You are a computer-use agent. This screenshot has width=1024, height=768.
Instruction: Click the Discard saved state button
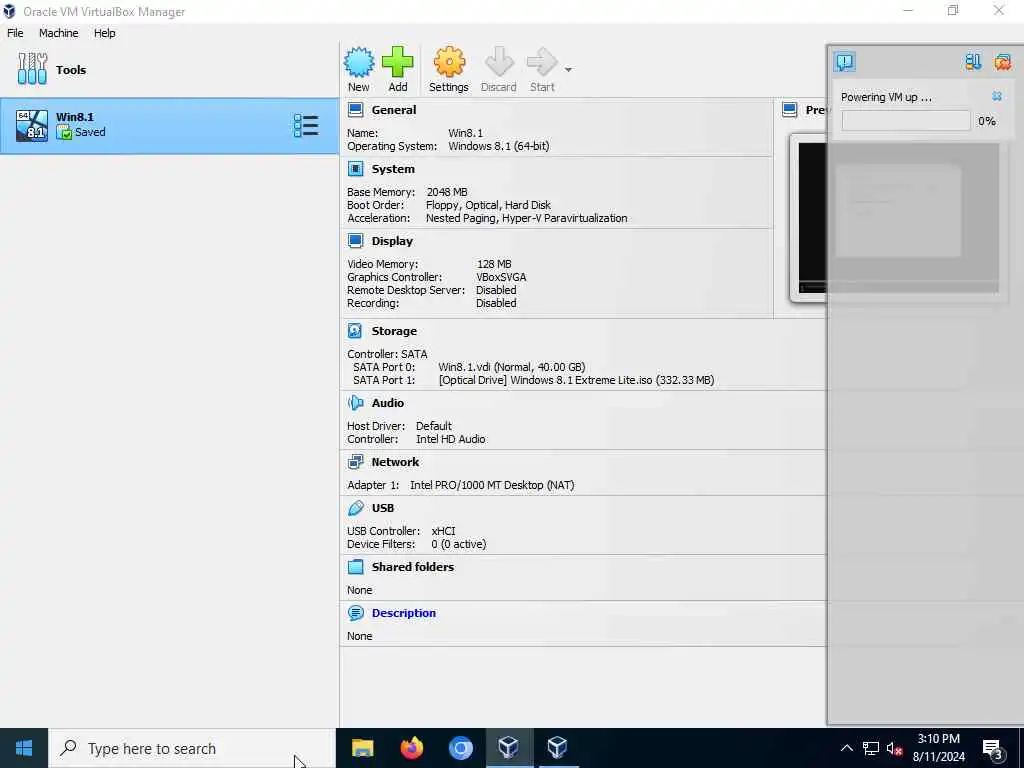click(498, 69)
